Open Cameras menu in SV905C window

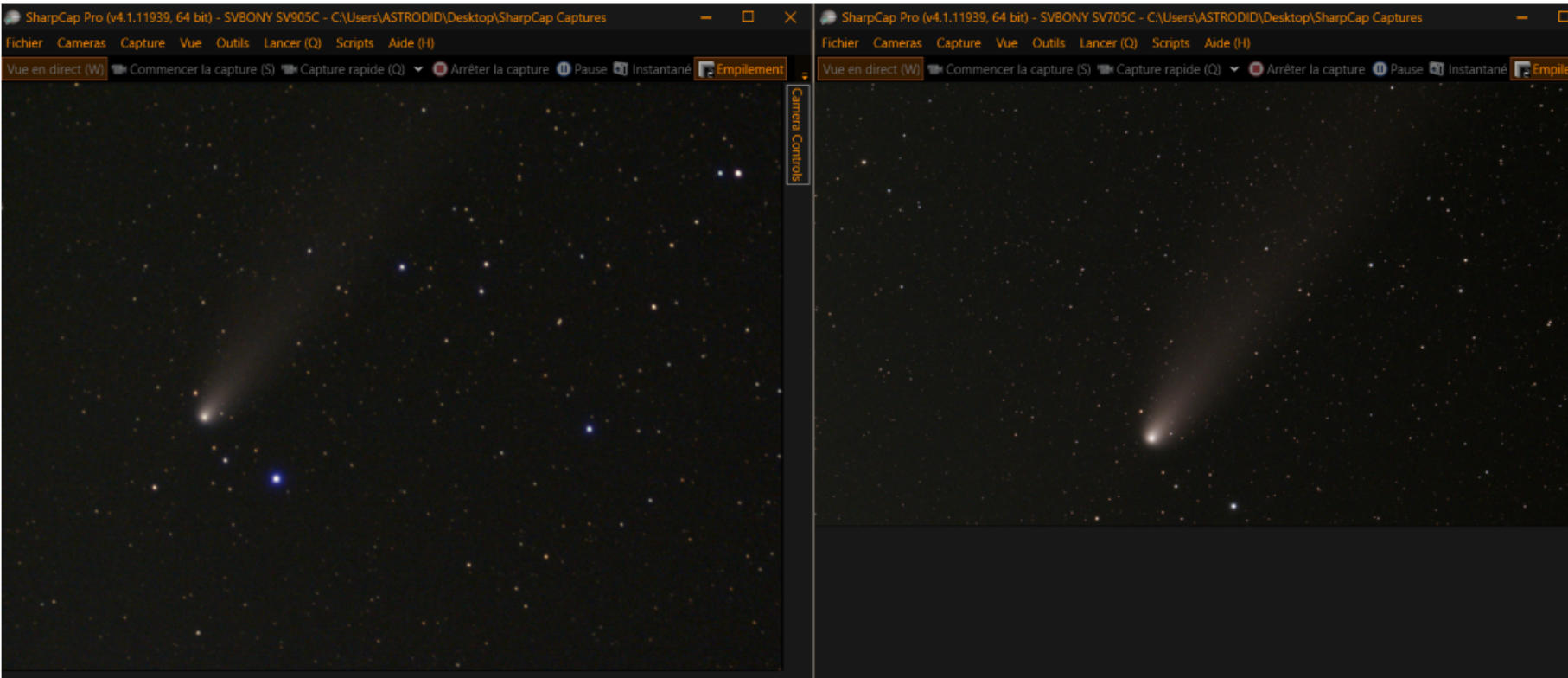81,42
